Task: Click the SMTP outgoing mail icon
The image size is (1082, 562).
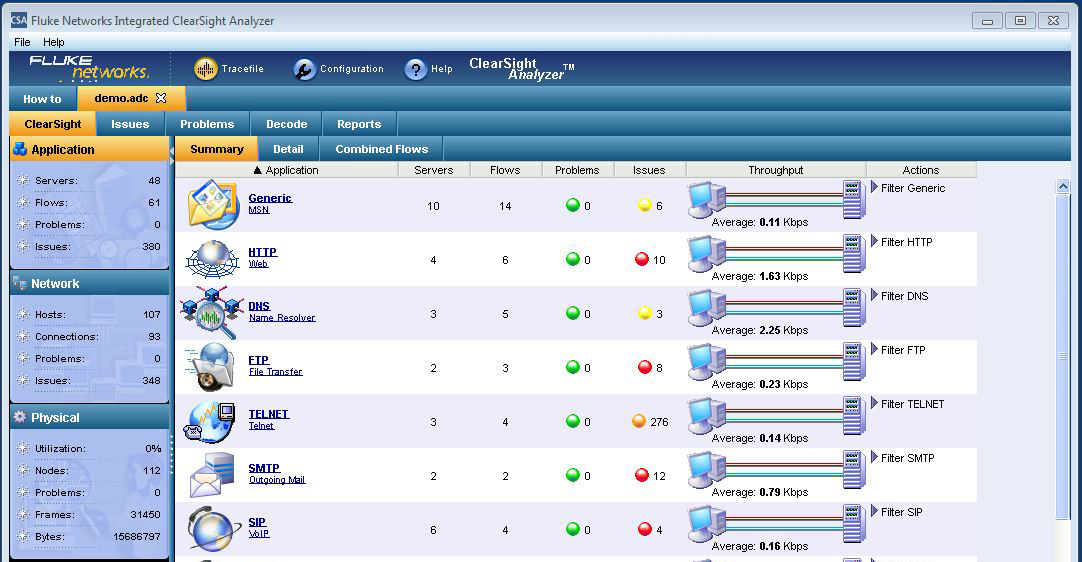Action: [x=213, y=474]
